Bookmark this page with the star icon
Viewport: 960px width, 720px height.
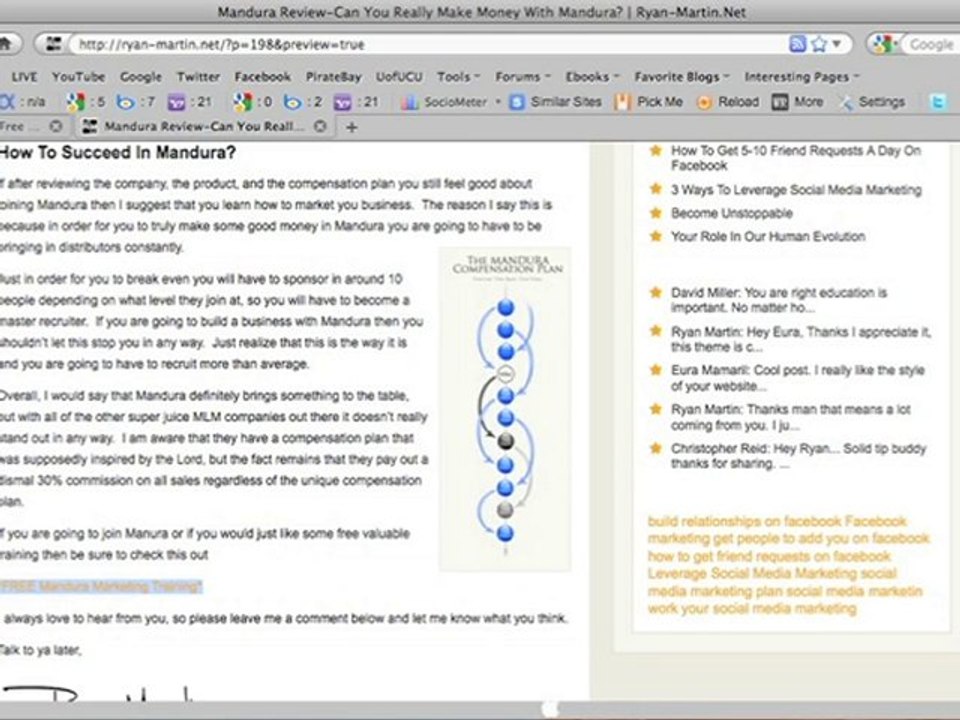pos(819,44)
